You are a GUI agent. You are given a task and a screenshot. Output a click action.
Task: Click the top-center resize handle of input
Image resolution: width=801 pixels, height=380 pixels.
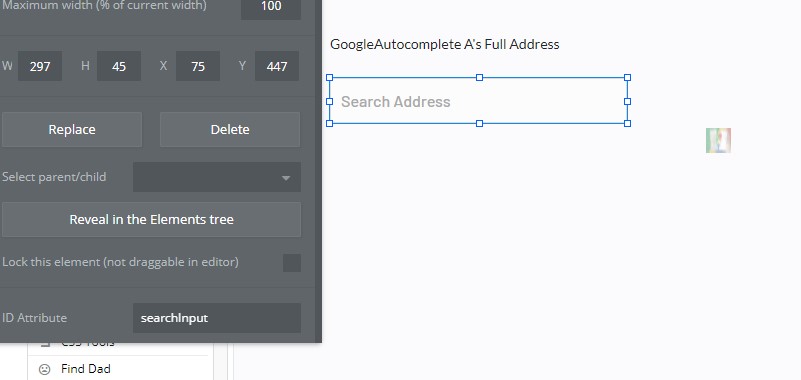[479, 78]
